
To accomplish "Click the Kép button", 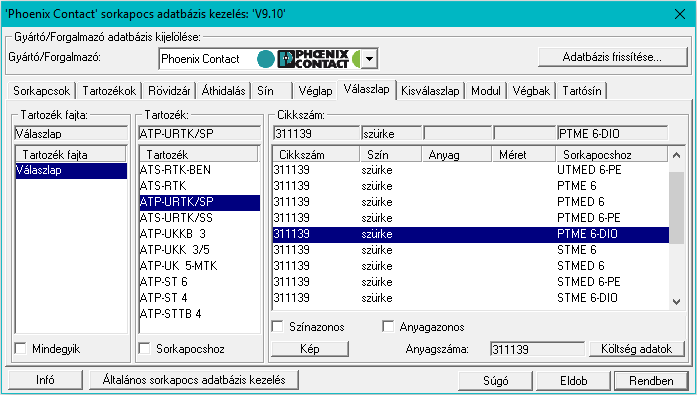I will [310, 349].
